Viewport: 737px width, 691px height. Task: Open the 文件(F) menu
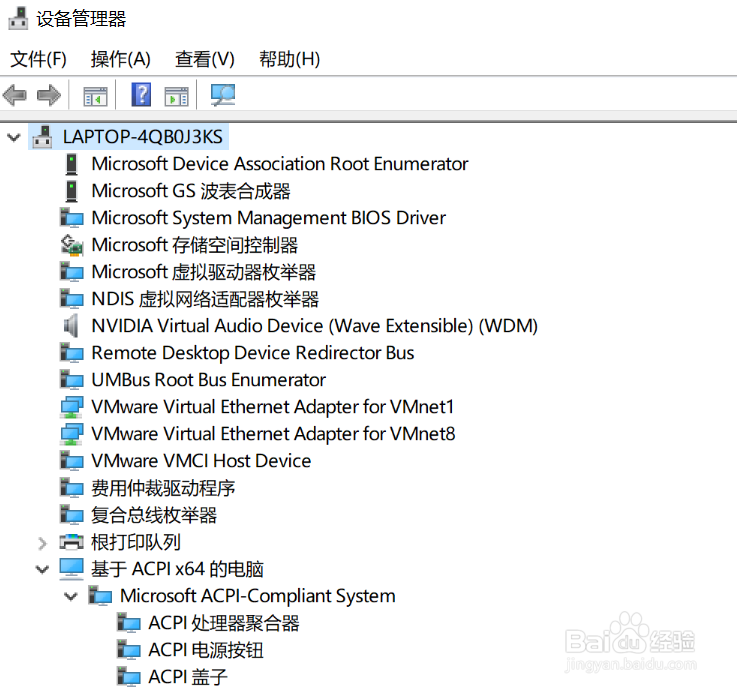38,59
